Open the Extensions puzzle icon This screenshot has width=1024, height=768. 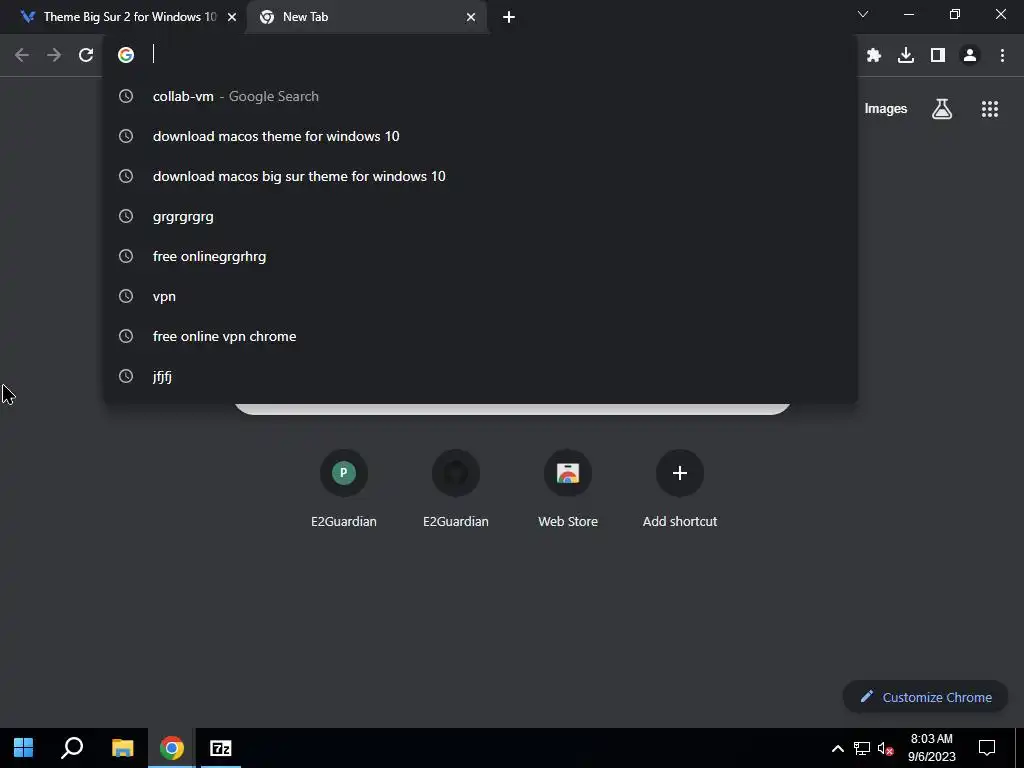coord(874,55)
